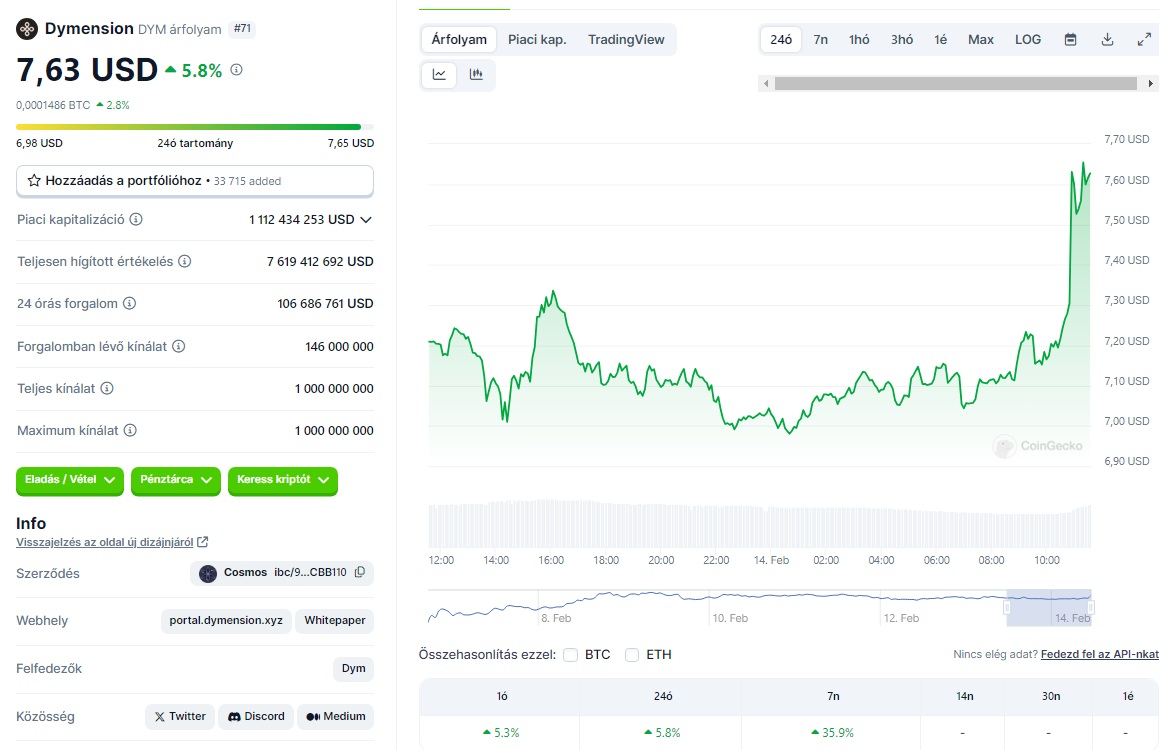
Task: Open the info icon beside 5.8% change
Action: pyautogui.click(x=236, y=70)
